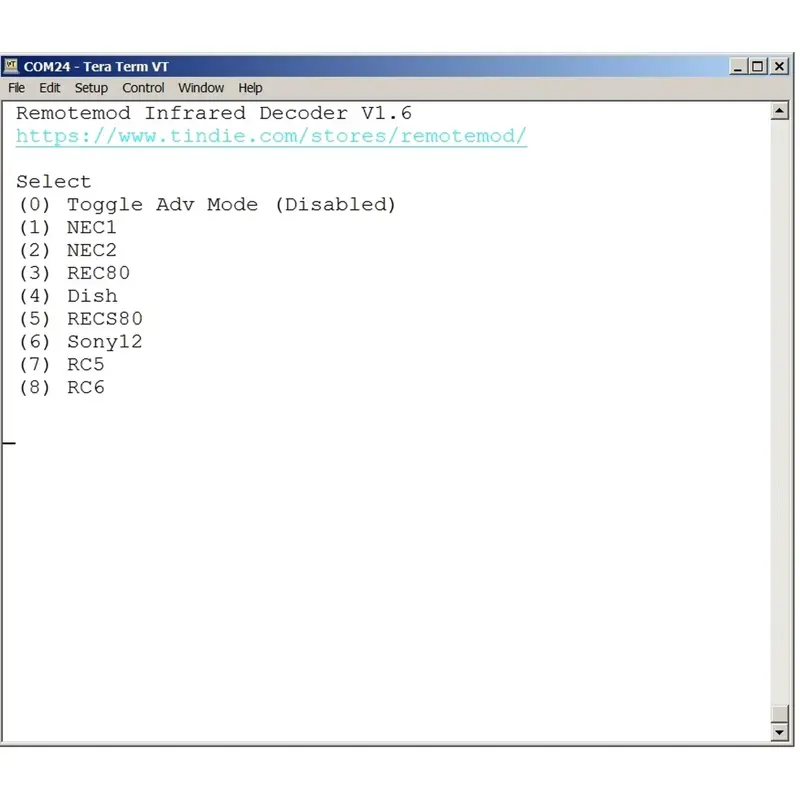Viewport: 800px width, 799px height.
Task: Open the Control menu
Action: (x=143, y=88)
